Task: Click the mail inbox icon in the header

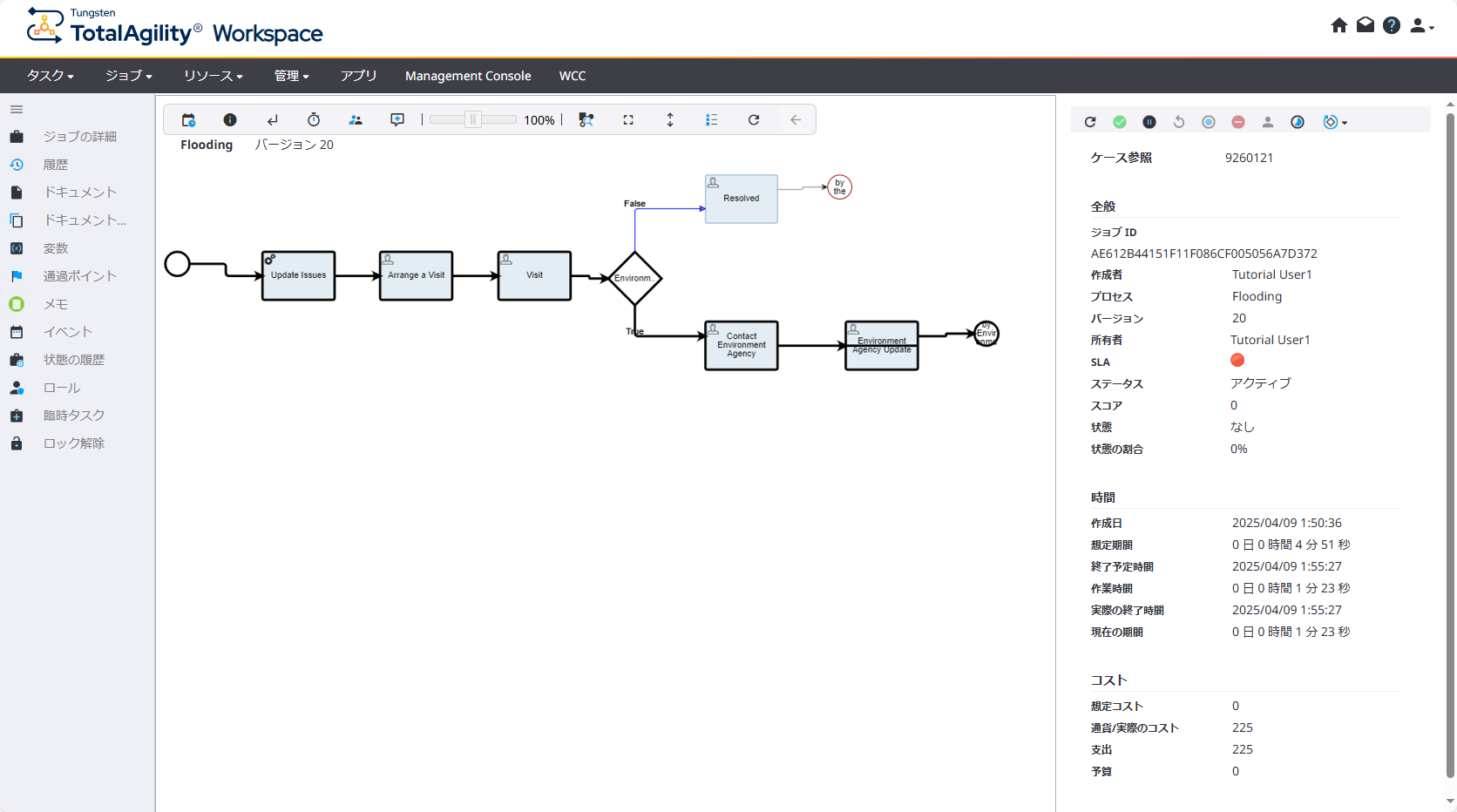Action: point(1366,25)
